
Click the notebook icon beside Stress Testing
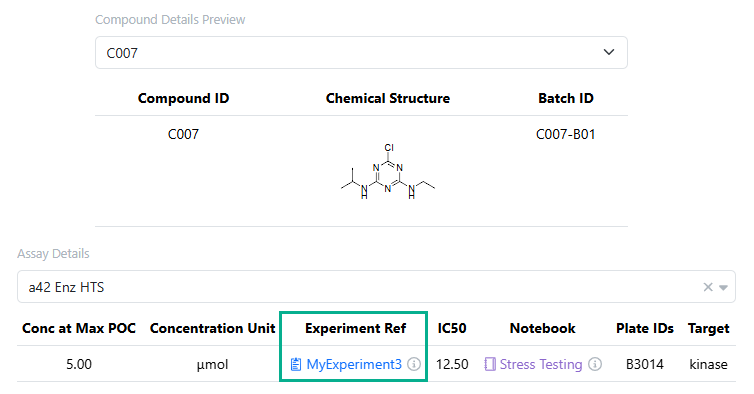click(490, 364)
